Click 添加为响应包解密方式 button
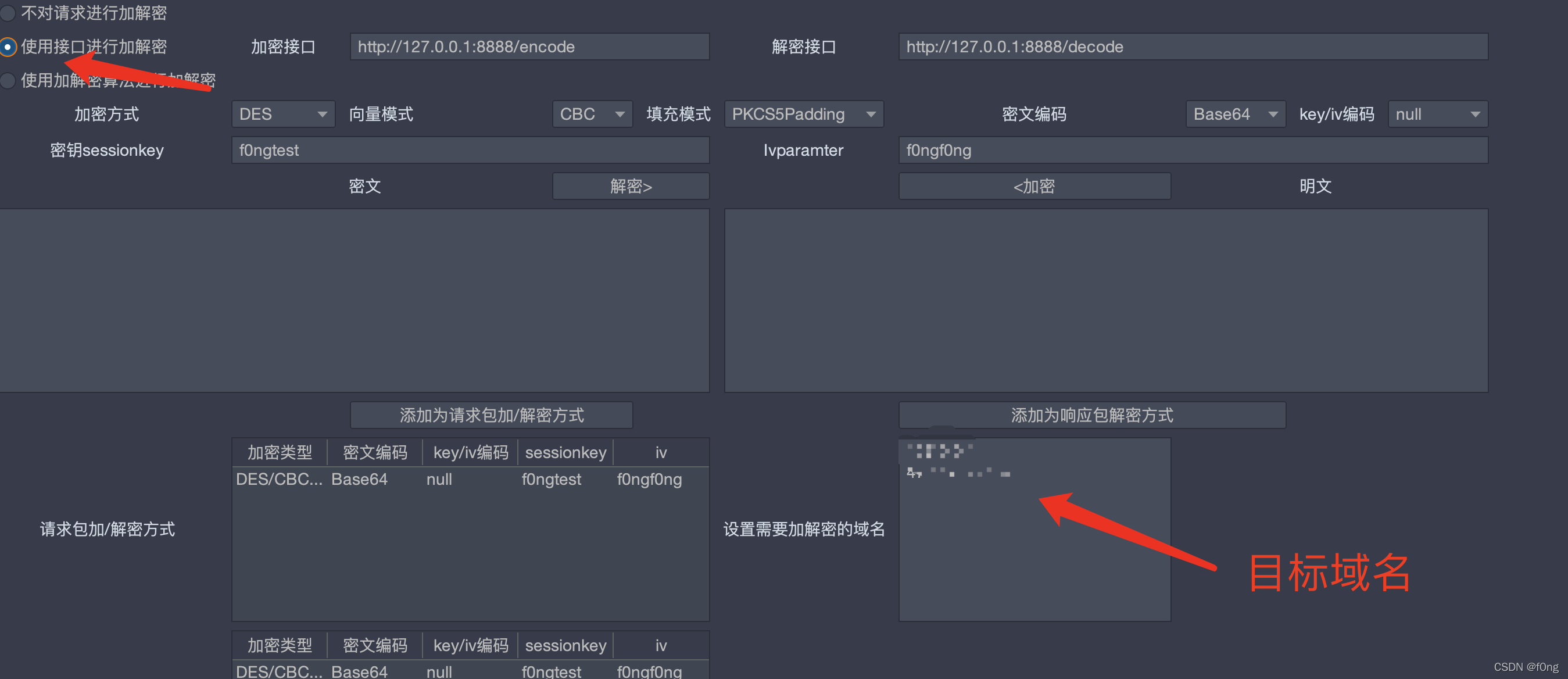The width and height of the screenshot is (1568, 679). [1091, 415]
